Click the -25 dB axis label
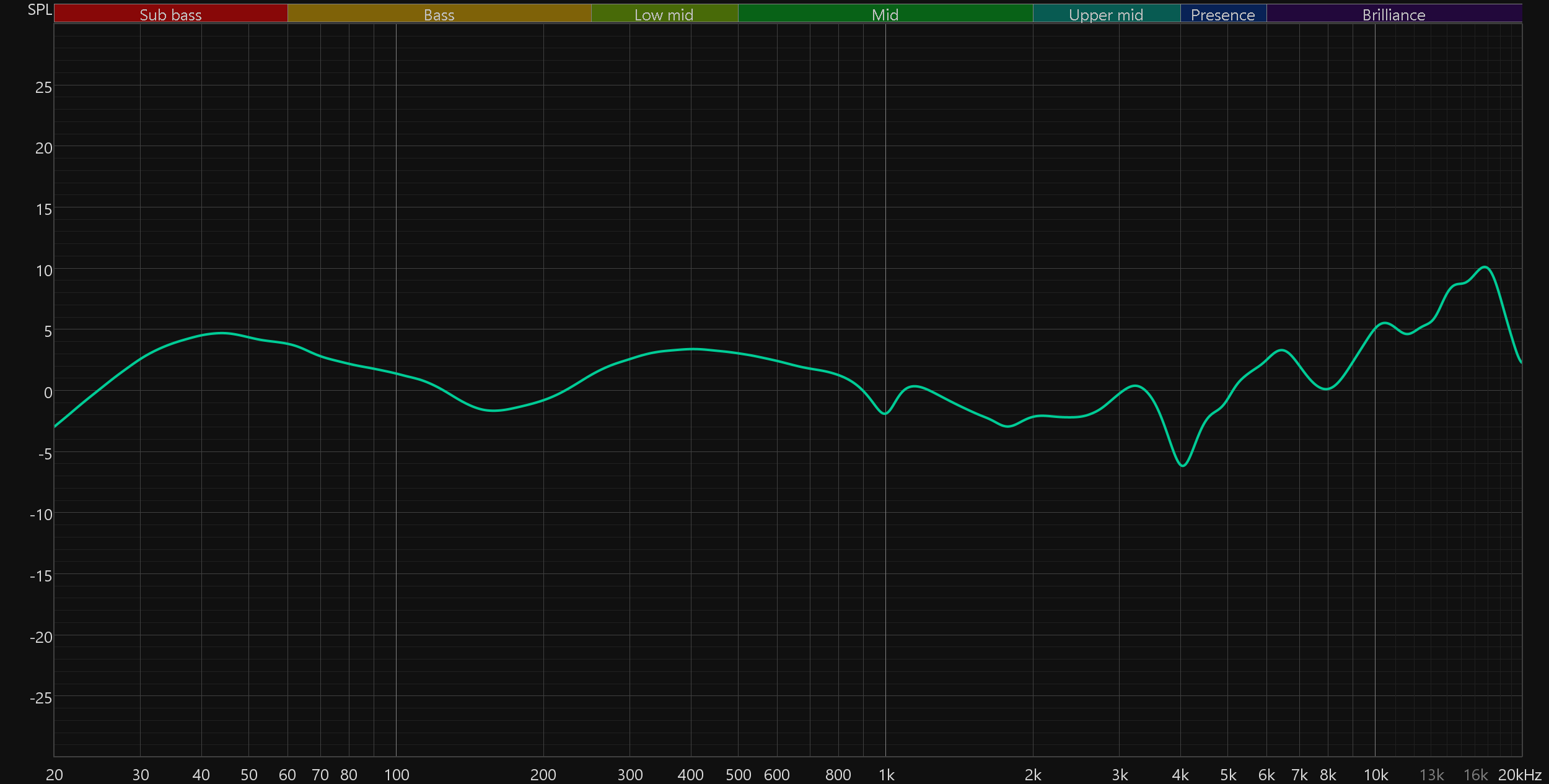The height and width of the screenshot is (784, 1549). pos(41,698)
